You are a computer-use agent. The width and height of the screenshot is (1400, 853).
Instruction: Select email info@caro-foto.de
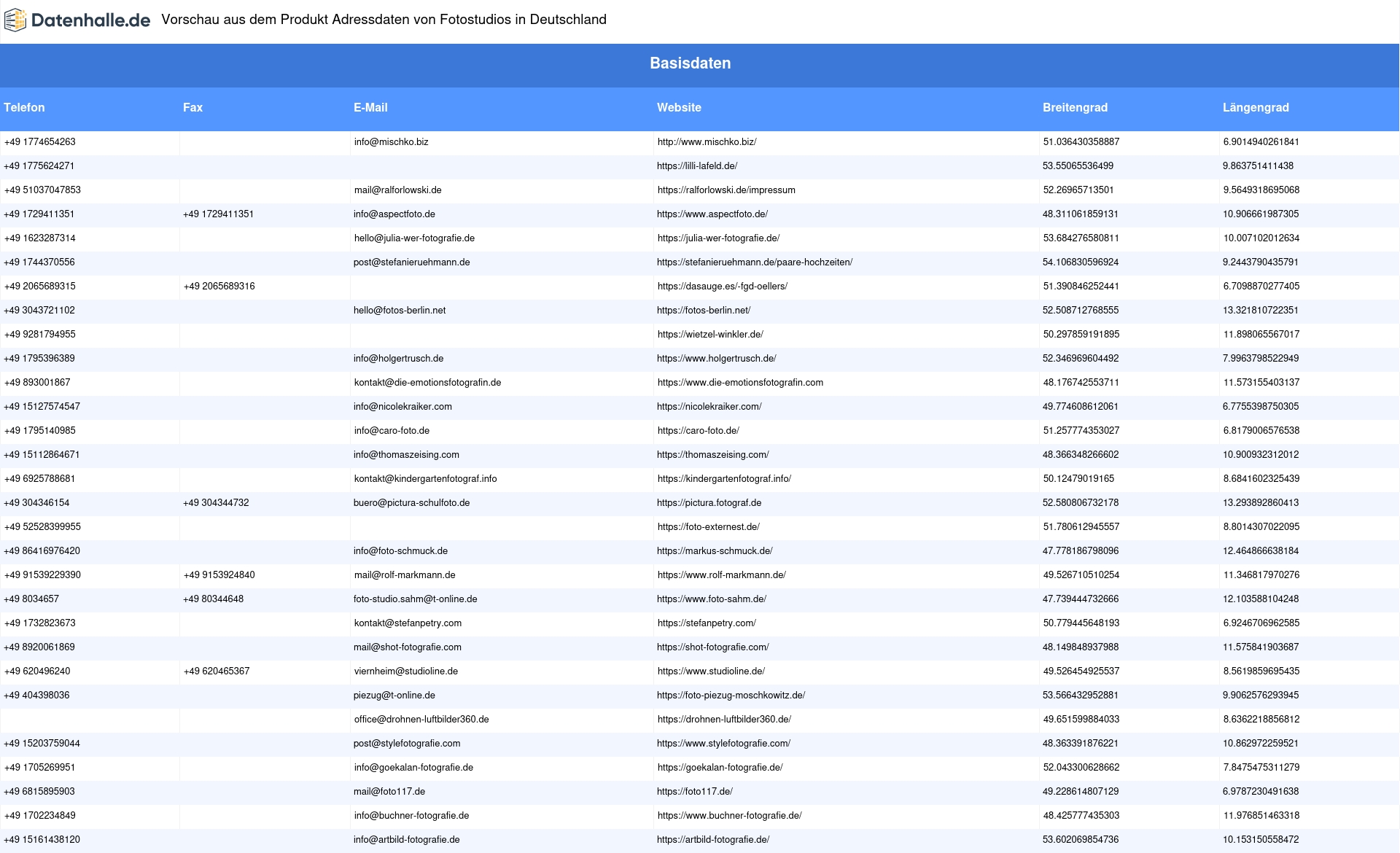pyautogui.click(x=392, y=431)
